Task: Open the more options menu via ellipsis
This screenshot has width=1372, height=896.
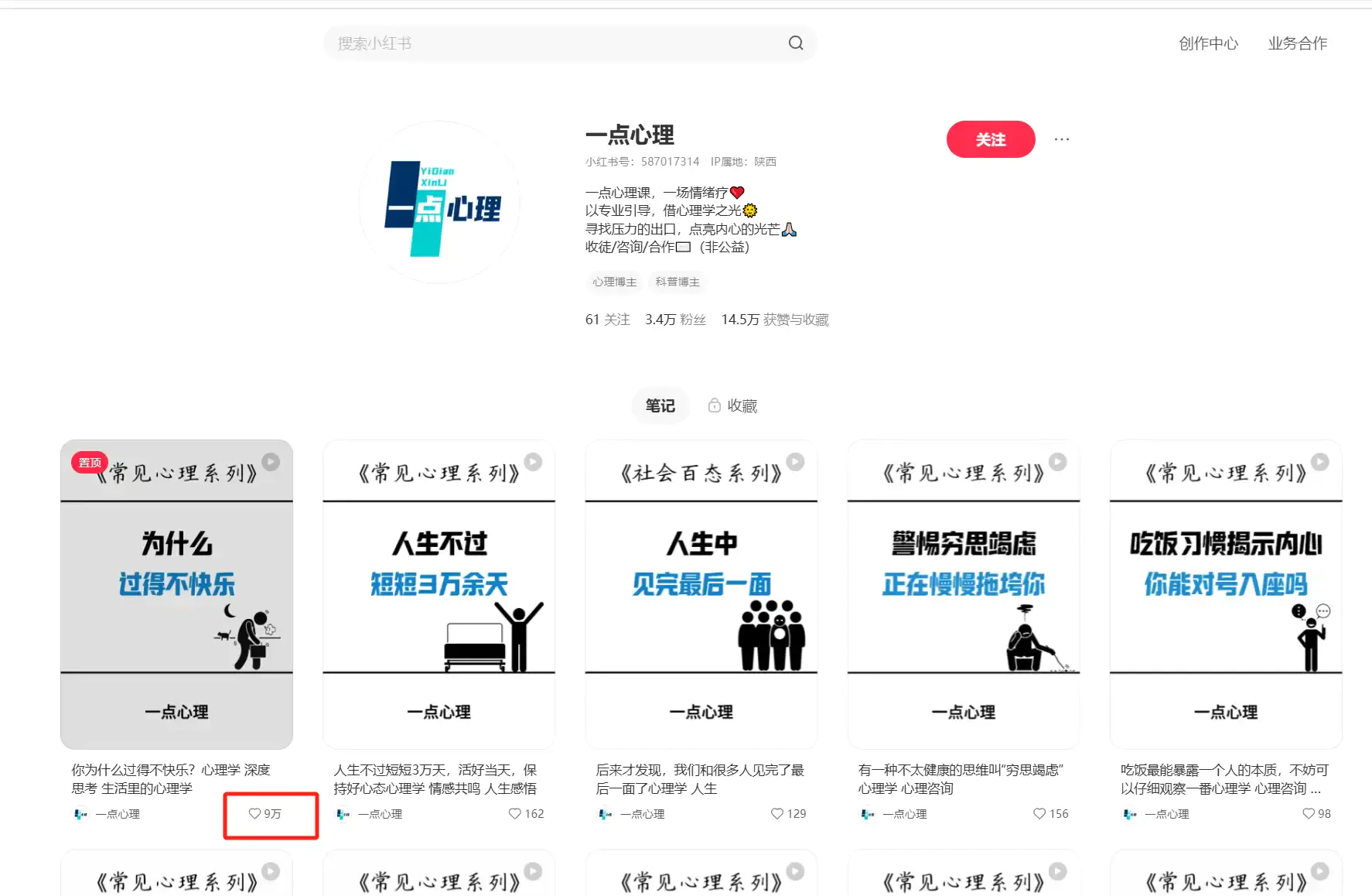Action: pos(1061,139)
